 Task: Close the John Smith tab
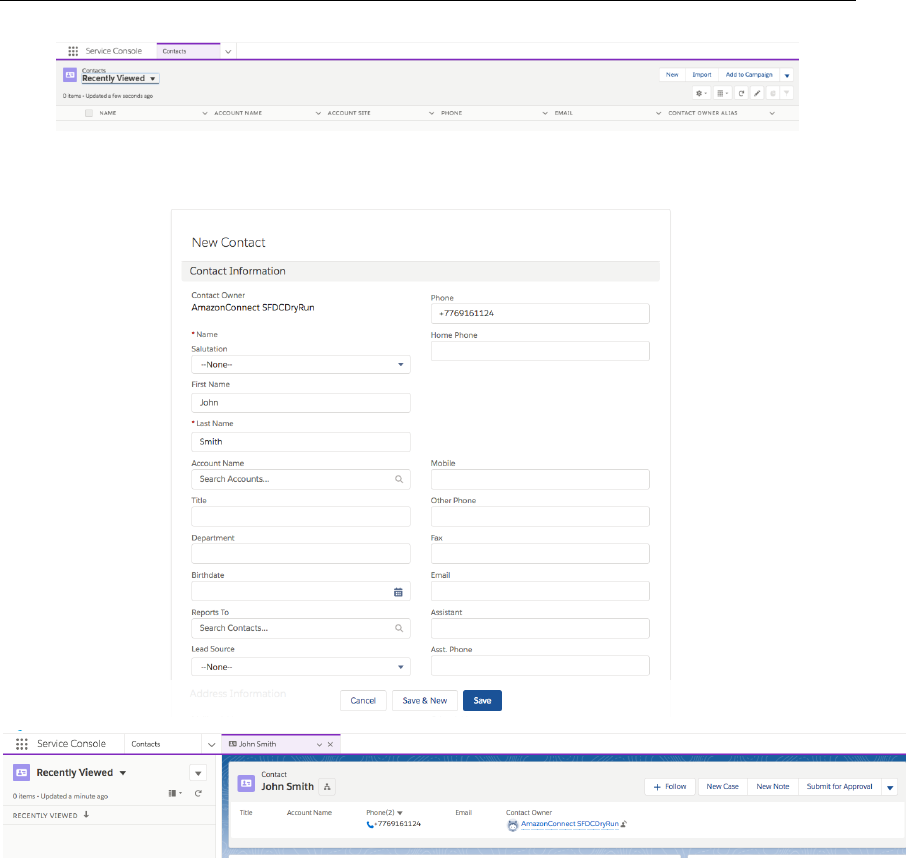[331, 745]
